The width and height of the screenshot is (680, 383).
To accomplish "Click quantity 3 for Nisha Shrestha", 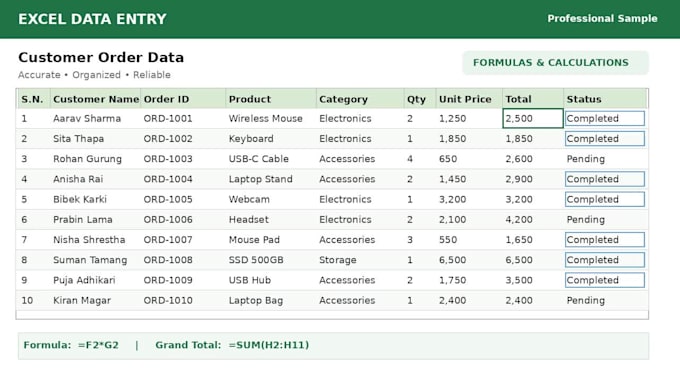I will tap(410, 240).
